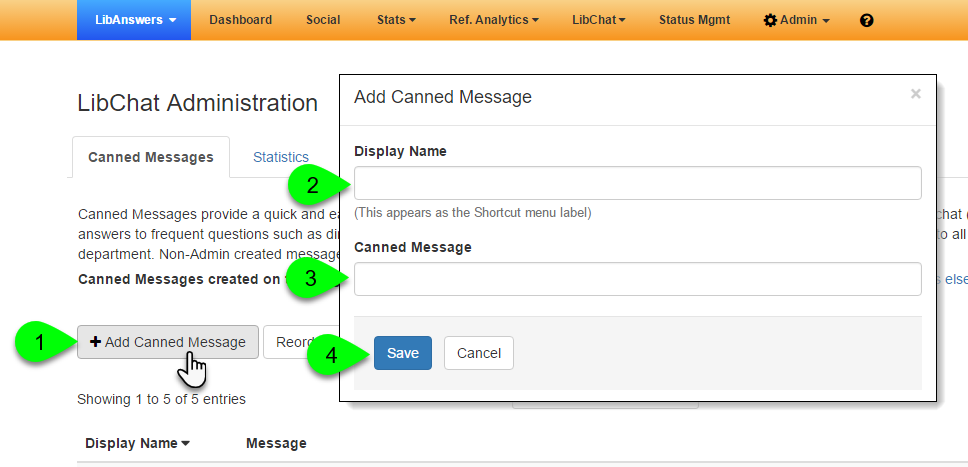Focus the Canned Message input field
The width and height of the screenshot is (968, 467).
click(x=638, y=279)
